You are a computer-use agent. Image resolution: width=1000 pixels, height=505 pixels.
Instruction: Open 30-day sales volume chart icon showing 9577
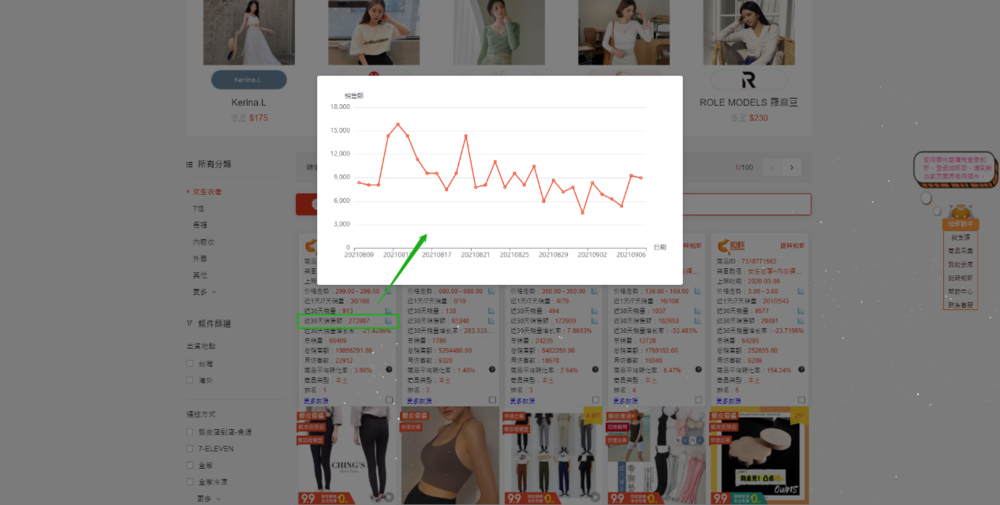801,311
